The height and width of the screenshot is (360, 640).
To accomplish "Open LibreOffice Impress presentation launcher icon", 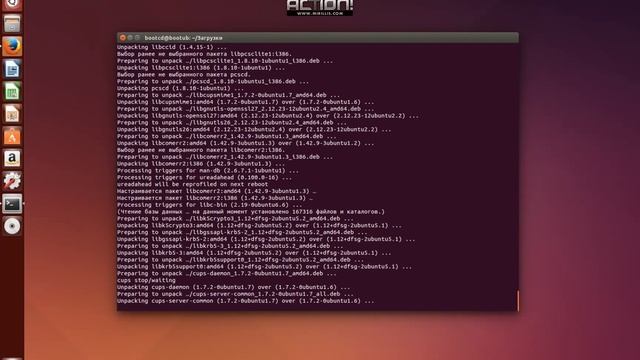I will click(12, 114).
